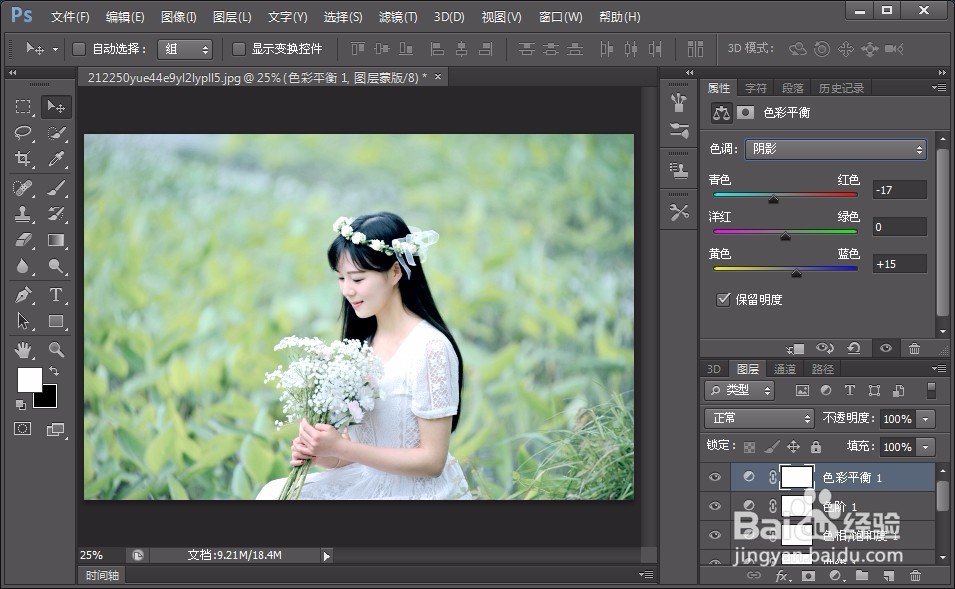955x589 pixels.
Task: Create a new adjustment layer
Action: coord(835,576)
